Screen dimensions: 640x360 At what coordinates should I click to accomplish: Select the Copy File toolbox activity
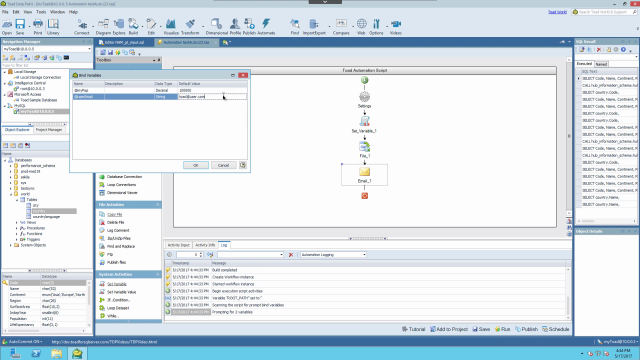point(114,214)
